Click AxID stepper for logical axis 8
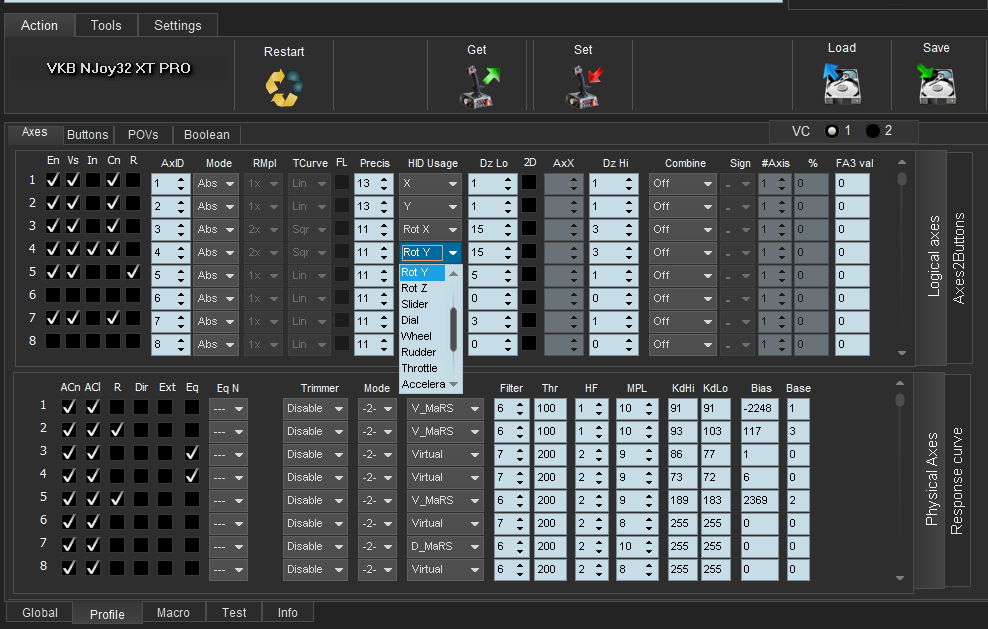 coord(181,345)
